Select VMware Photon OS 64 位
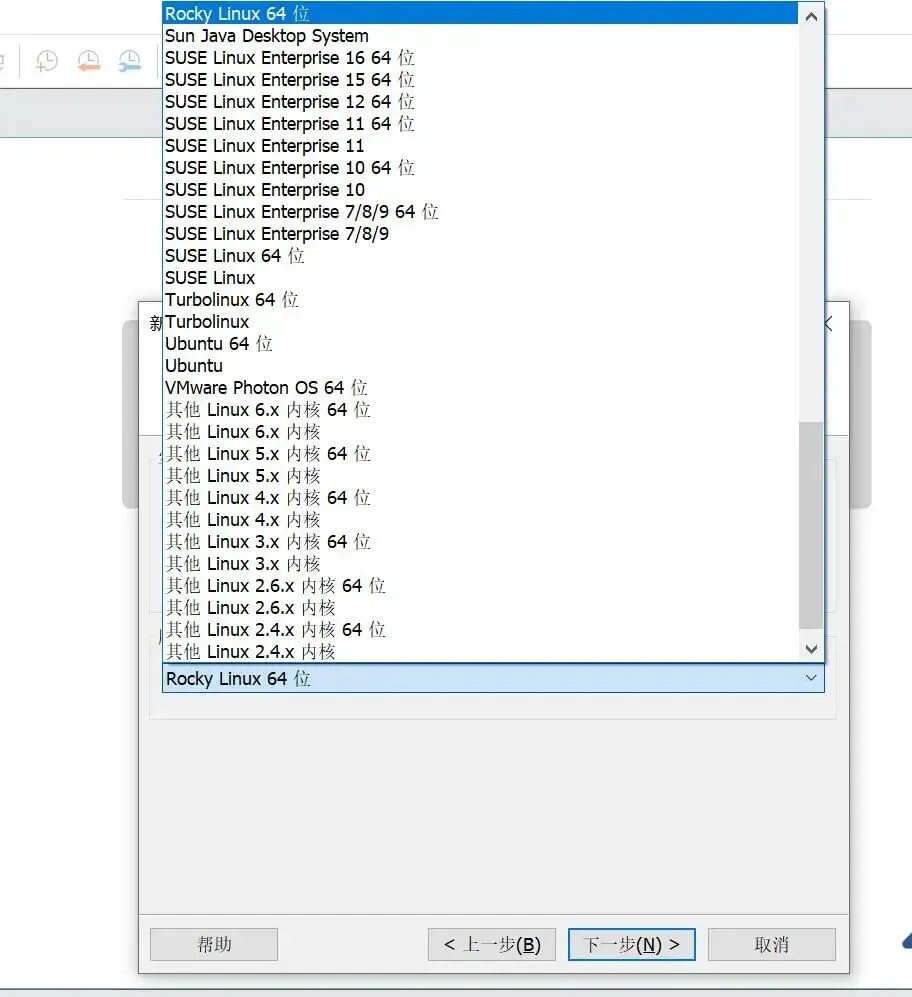This screenshot has height=997, width=912. [480, 388]
